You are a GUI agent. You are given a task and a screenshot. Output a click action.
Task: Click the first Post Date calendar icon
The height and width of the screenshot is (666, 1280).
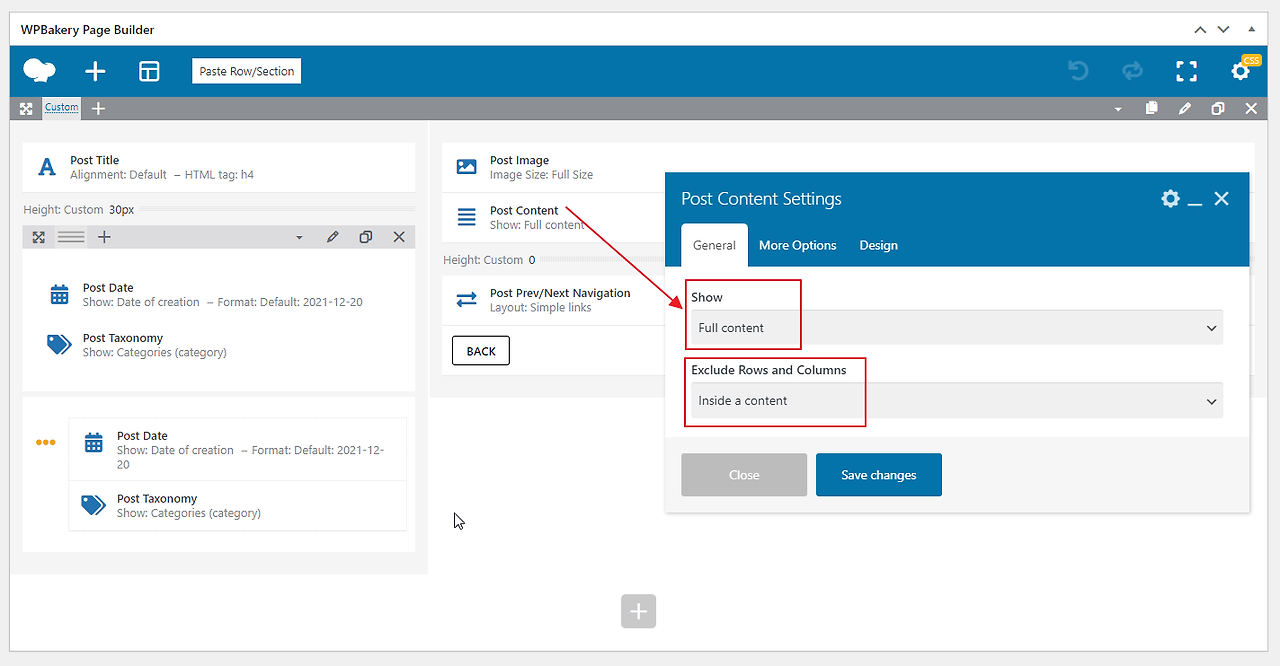[x=60, y=294]
